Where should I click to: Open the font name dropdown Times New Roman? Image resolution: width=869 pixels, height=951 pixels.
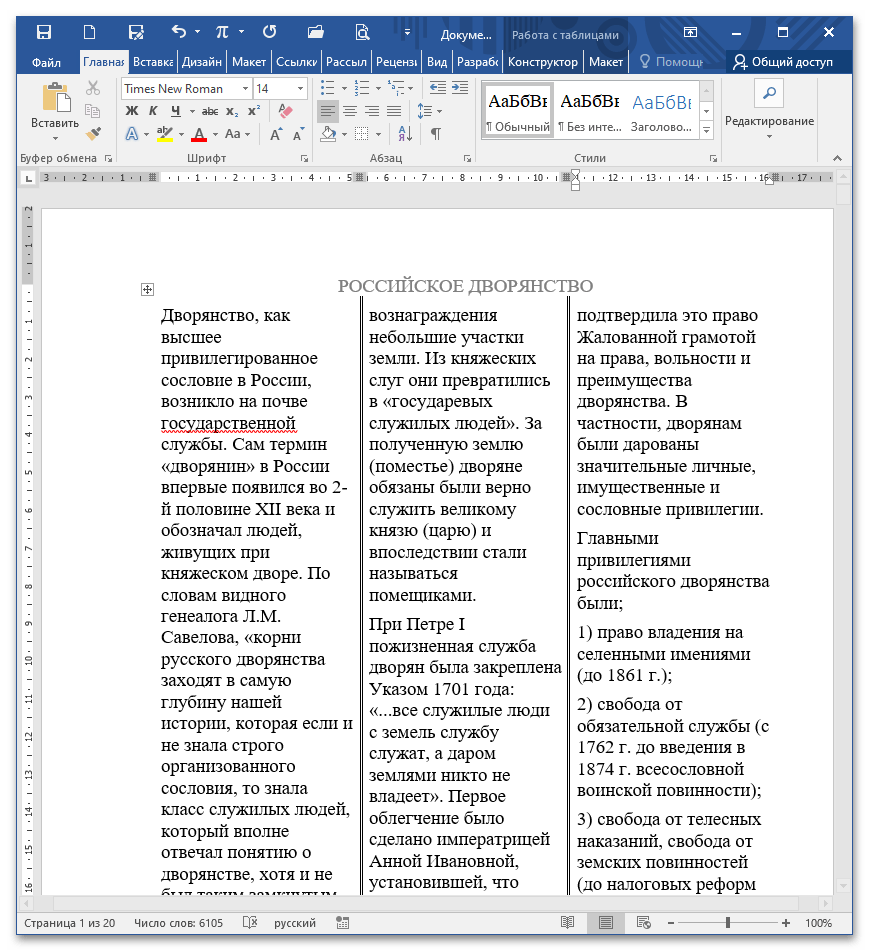pyautogui.click(x=245, y=89)
